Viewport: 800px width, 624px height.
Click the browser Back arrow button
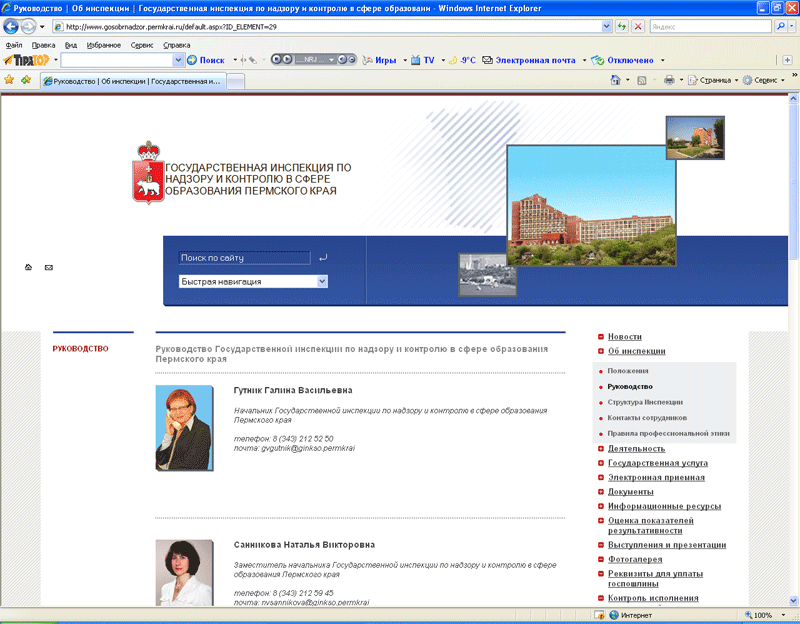(x=11, y=26)
